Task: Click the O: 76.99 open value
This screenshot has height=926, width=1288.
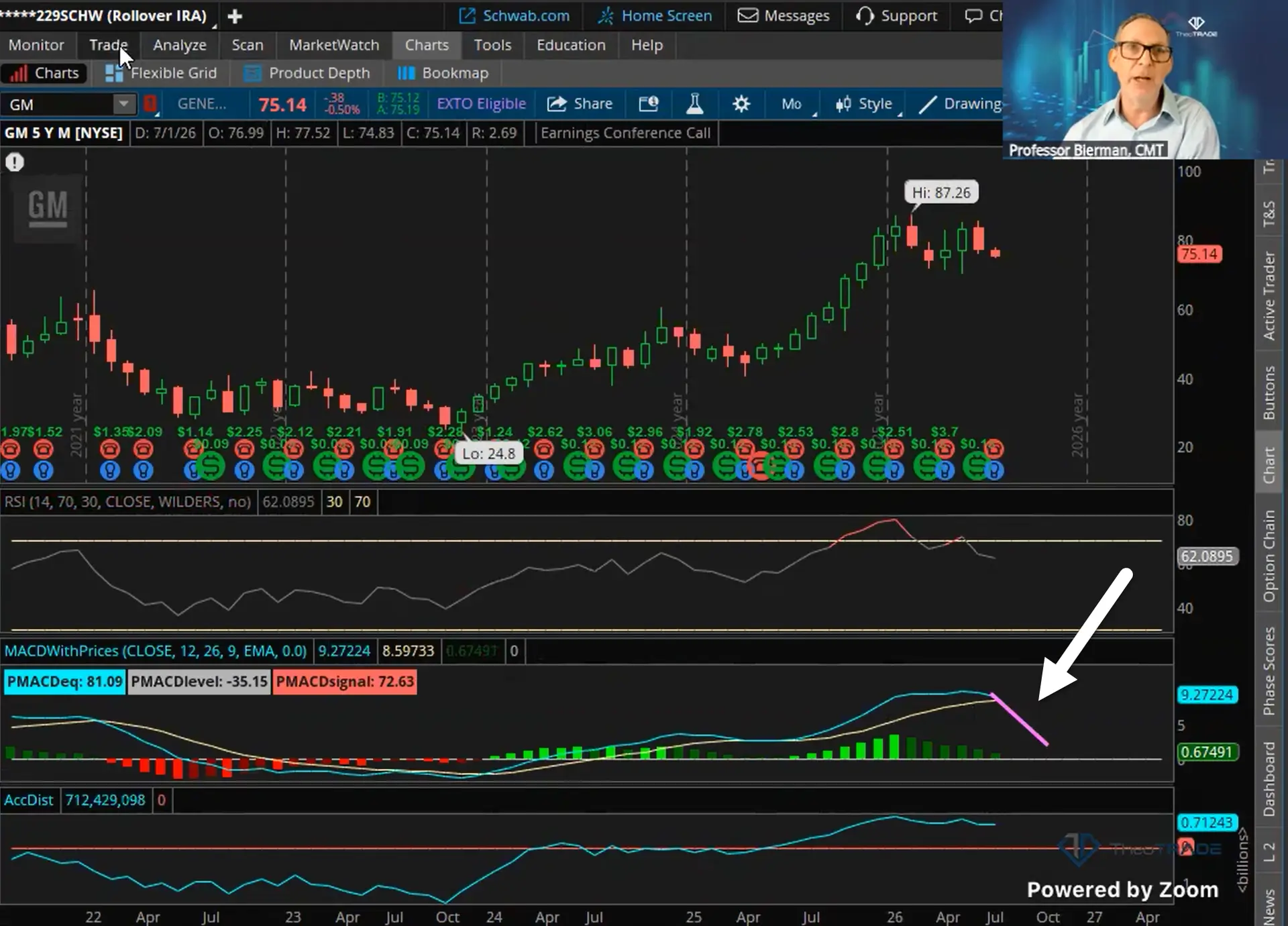Action: [235, 133]
